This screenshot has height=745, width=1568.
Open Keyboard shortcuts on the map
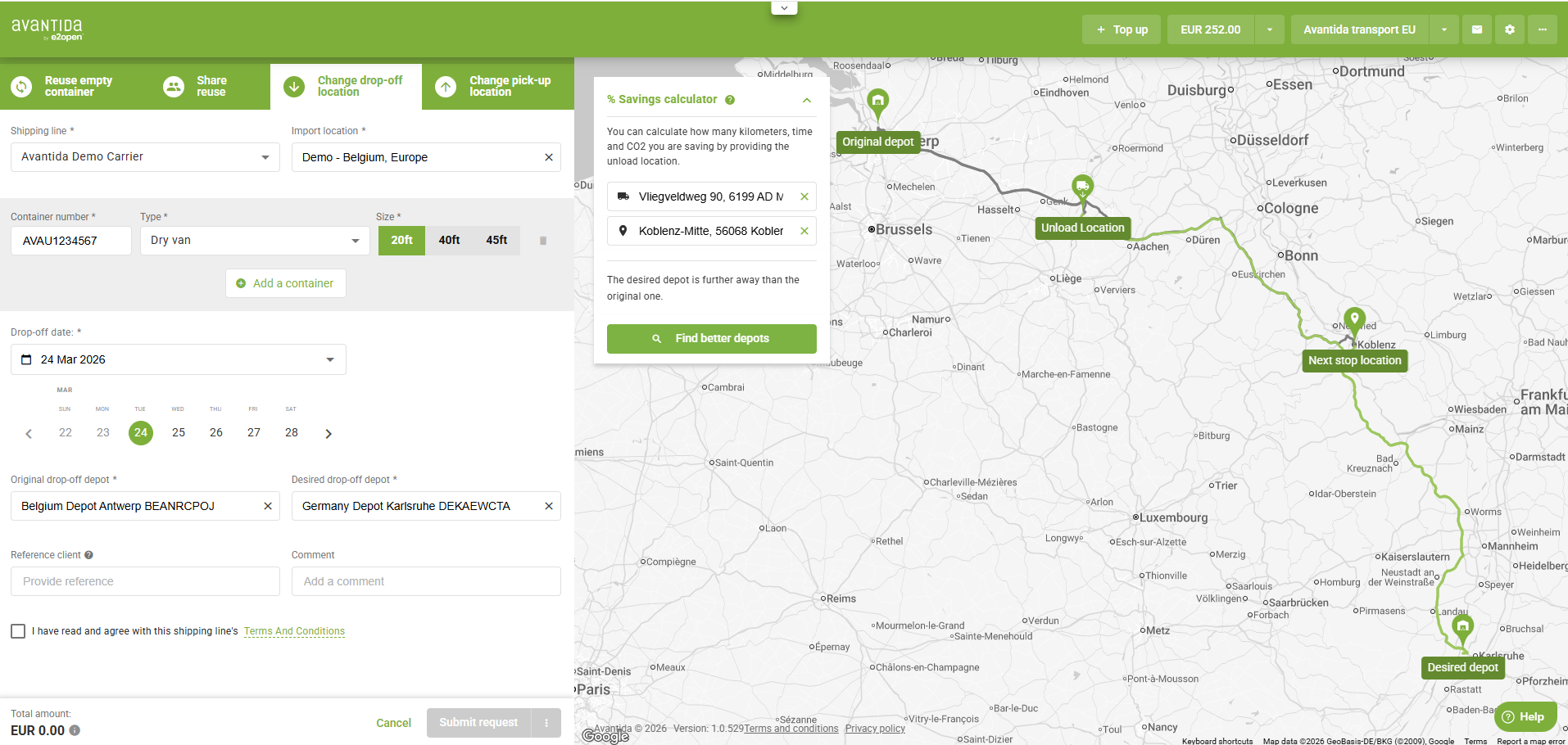click(1217, 741)
